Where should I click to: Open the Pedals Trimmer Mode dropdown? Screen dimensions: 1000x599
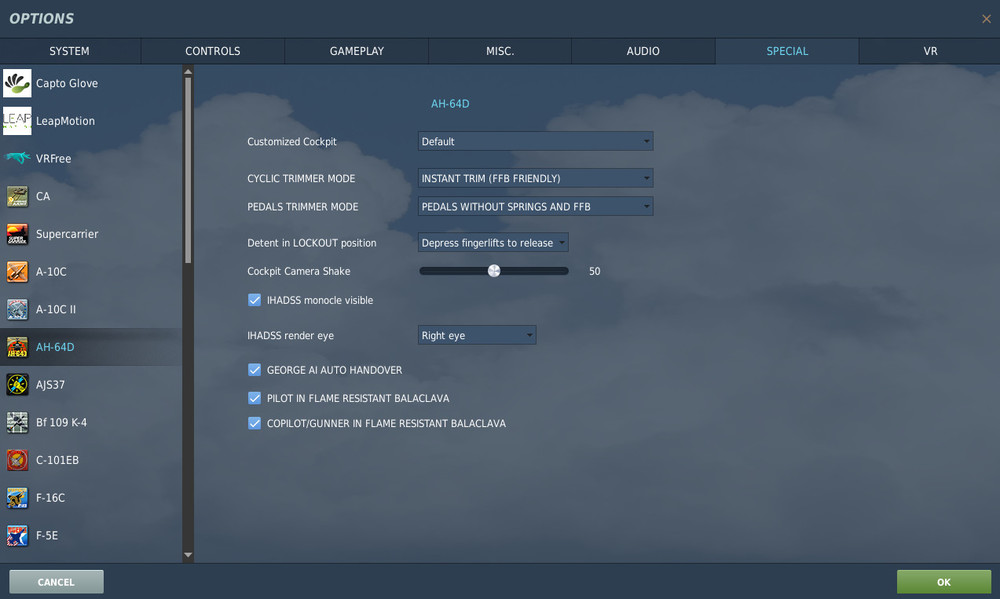pos(536,206)
